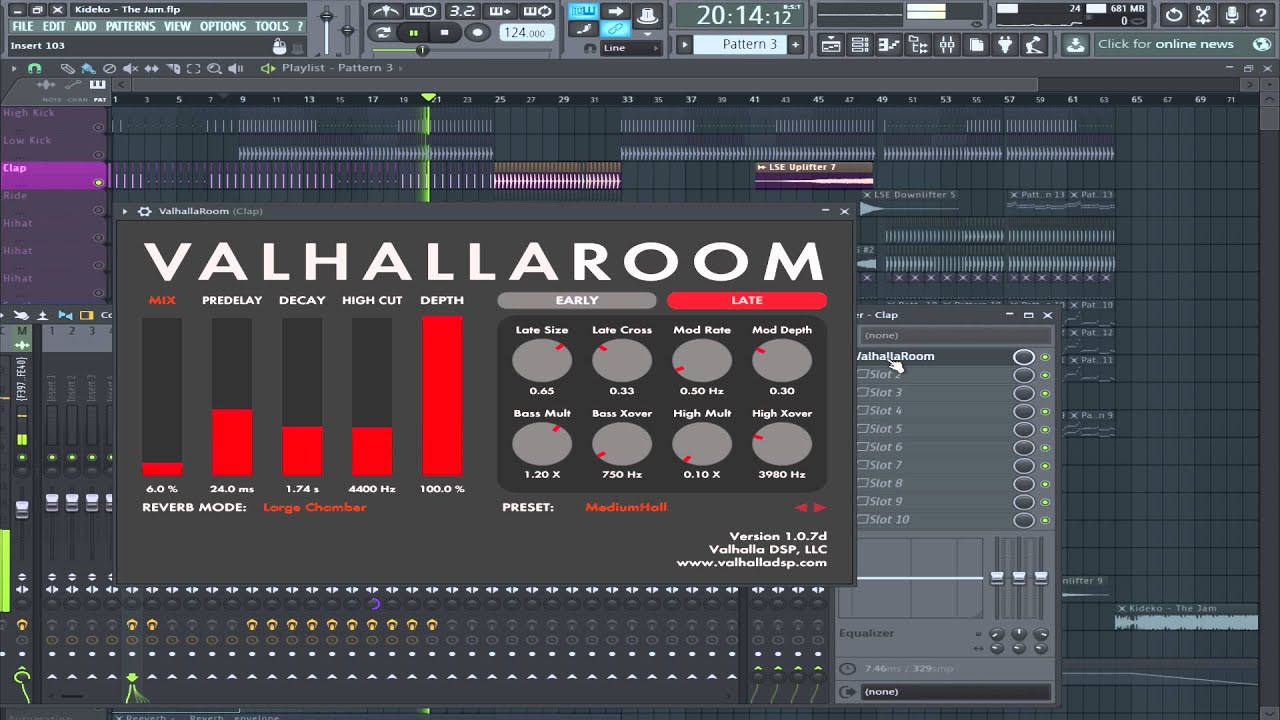Open the Piano roll icon

889,45
